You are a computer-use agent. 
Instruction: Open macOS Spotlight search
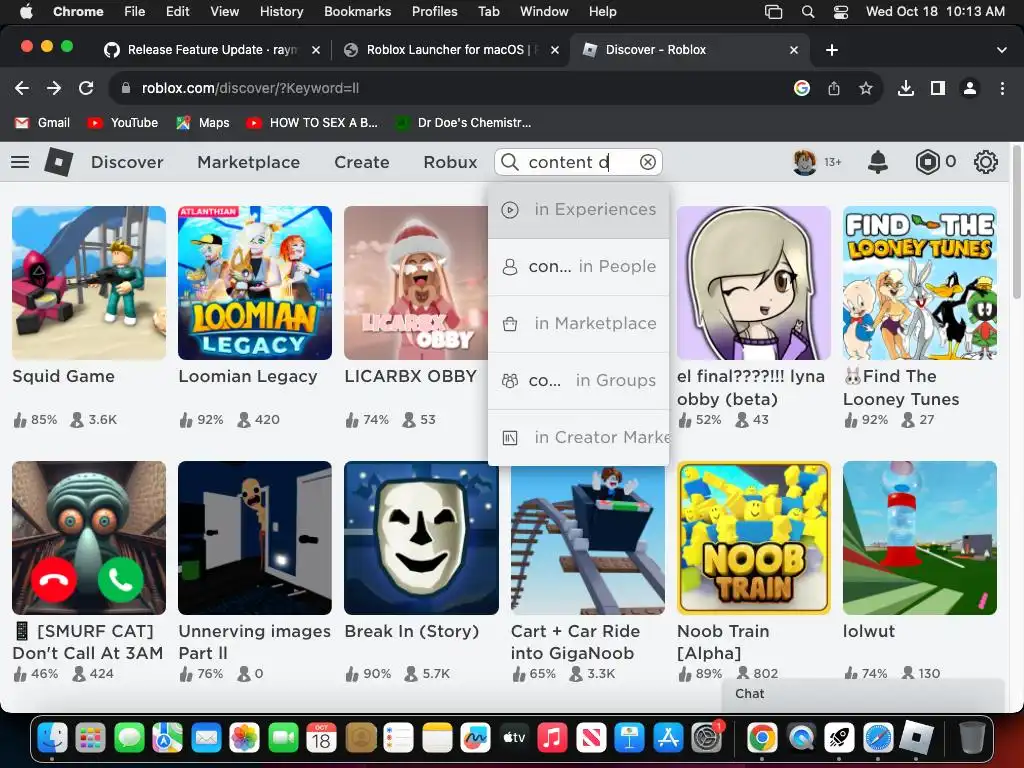[808, 12]
